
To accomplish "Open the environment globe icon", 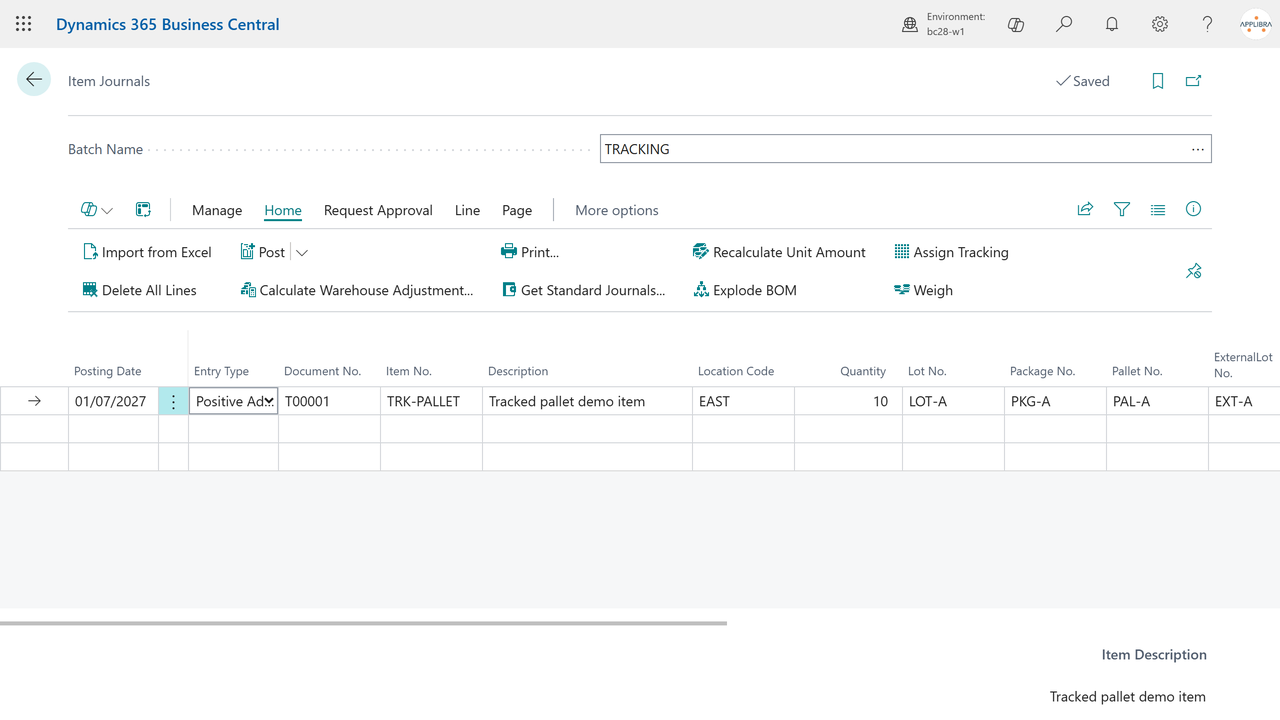I will 910,24.
